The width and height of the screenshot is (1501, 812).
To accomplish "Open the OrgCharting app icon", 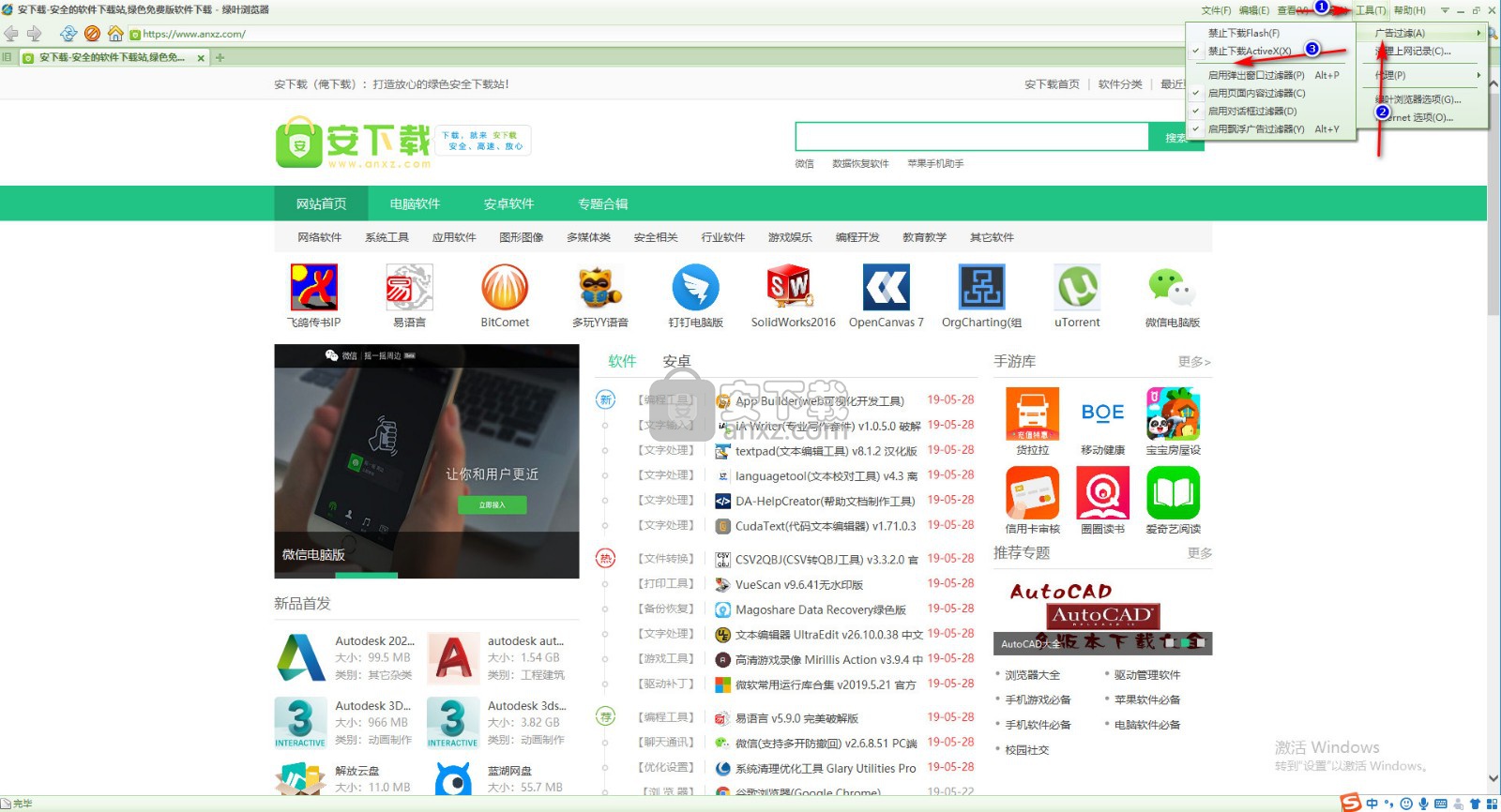I will 982,287.
